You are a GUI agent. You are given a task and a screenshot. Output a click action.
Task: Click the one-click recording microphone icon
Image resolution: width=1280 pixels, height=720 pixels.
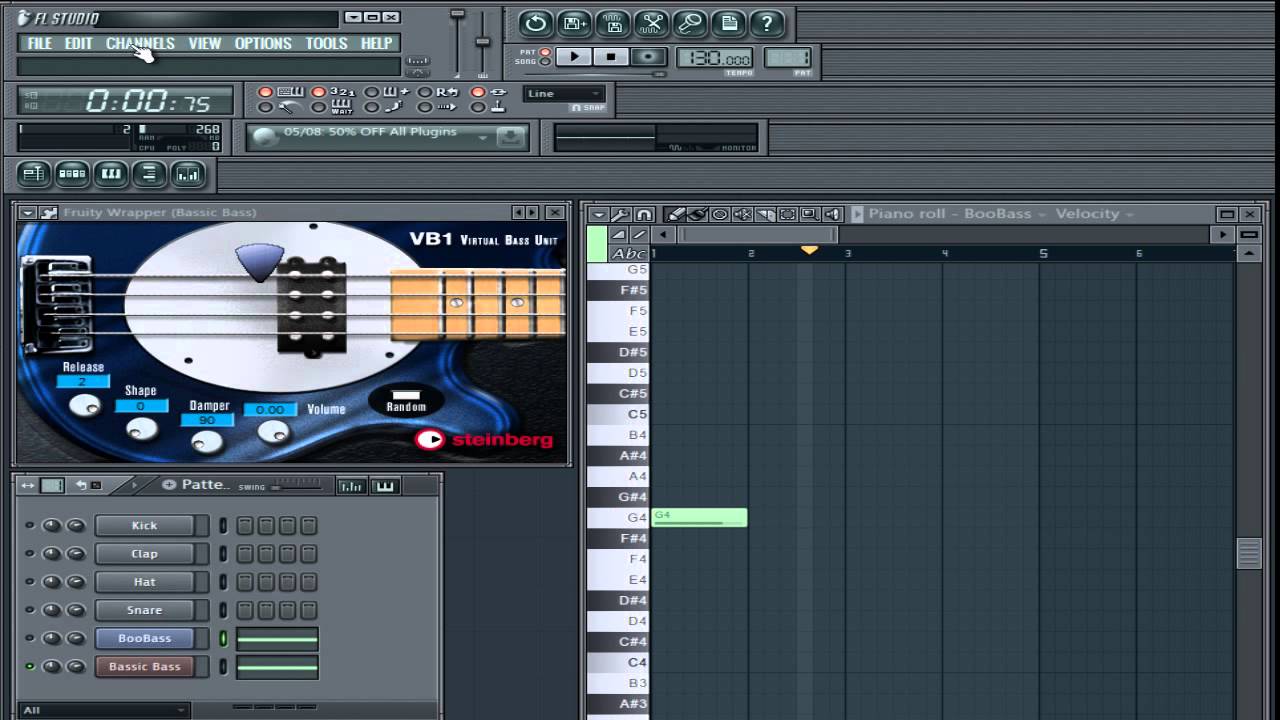pos(690,23)
